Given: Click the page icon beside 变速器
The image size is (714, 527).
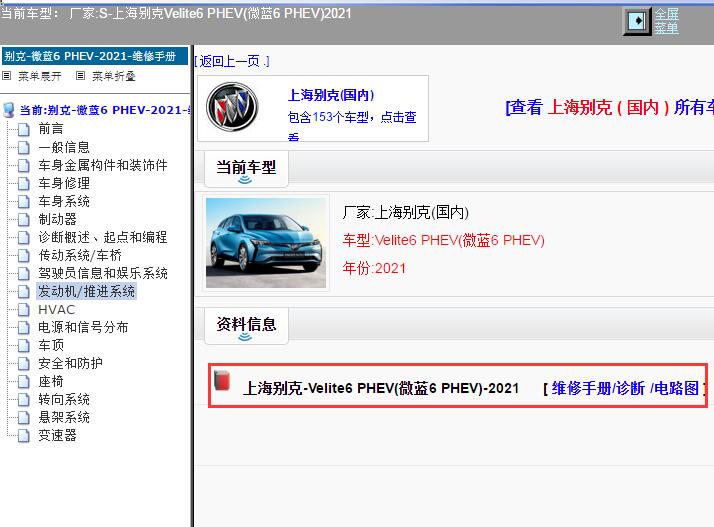Looking at the screenshot, I should coord(24,436).
